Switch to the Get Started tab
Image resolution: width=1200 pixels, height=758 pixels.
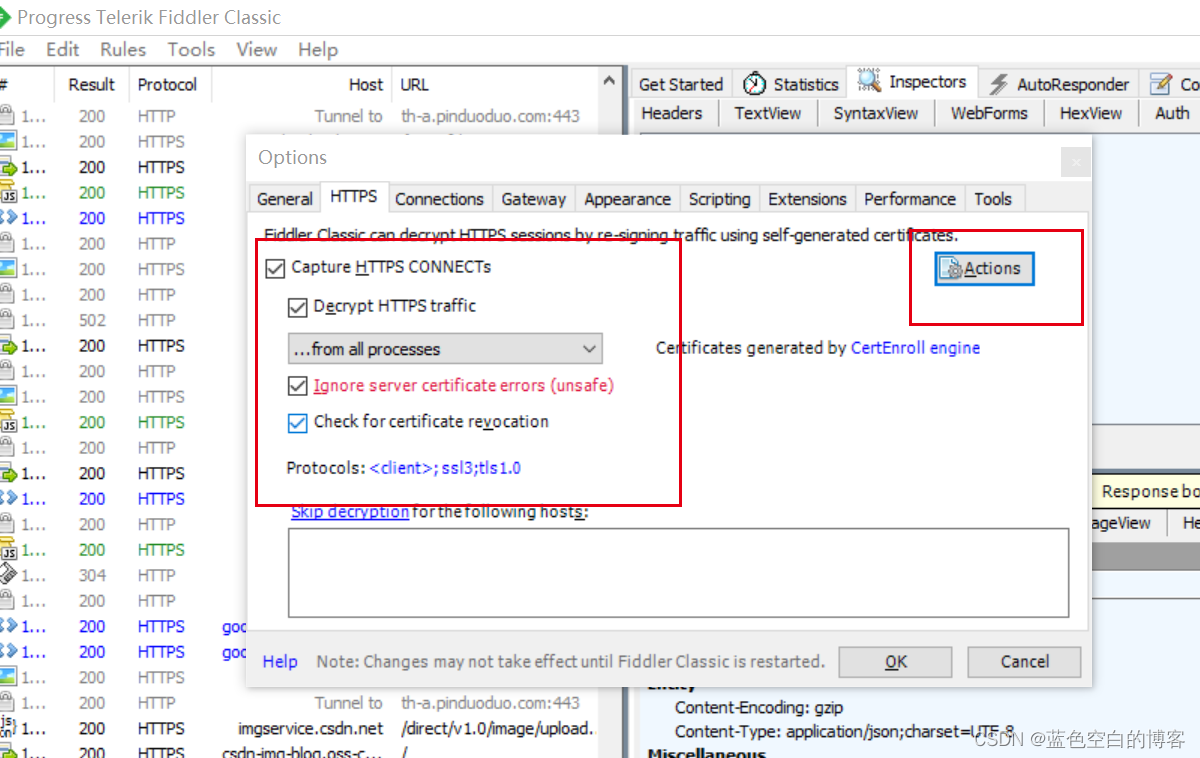click(x=681, y=85)
